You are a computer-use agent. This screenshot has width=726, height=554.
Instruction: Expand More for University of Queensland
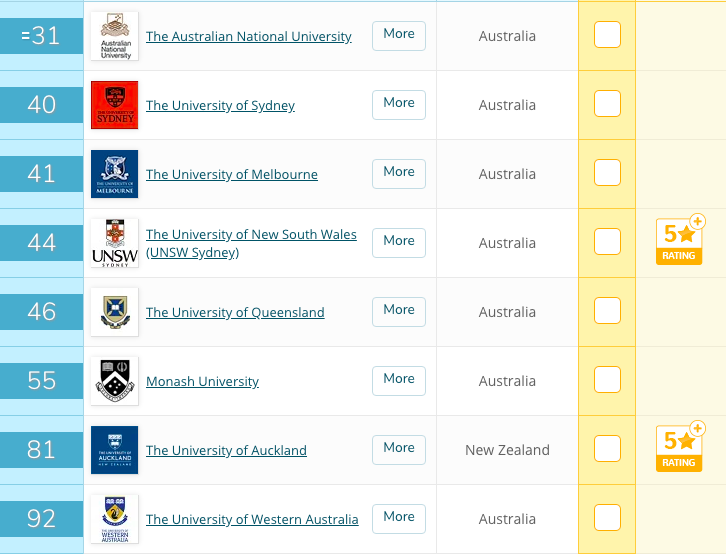[399, 311]
